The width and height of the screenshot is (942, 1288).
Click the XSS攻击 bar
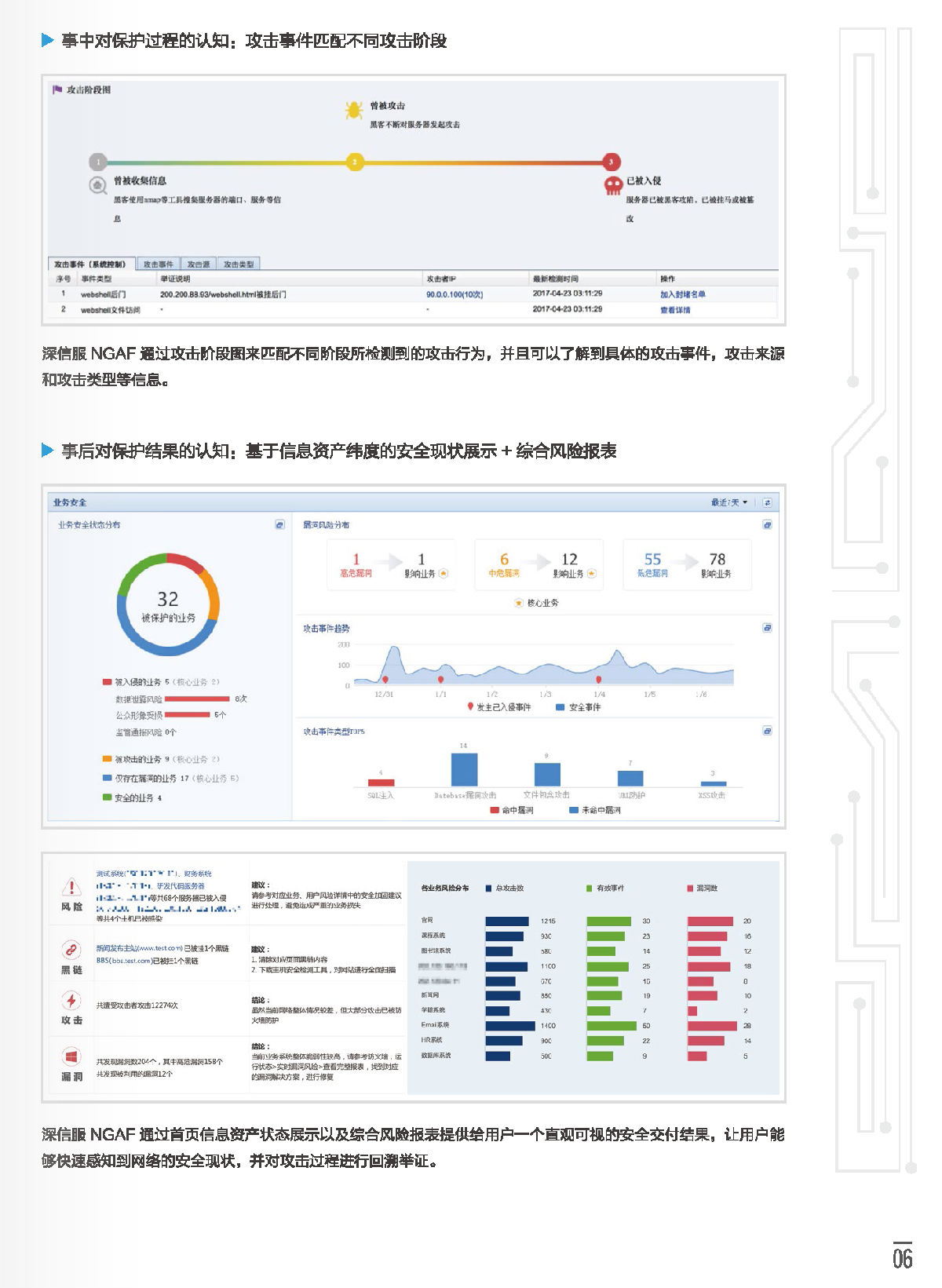[x=713, y=783]
